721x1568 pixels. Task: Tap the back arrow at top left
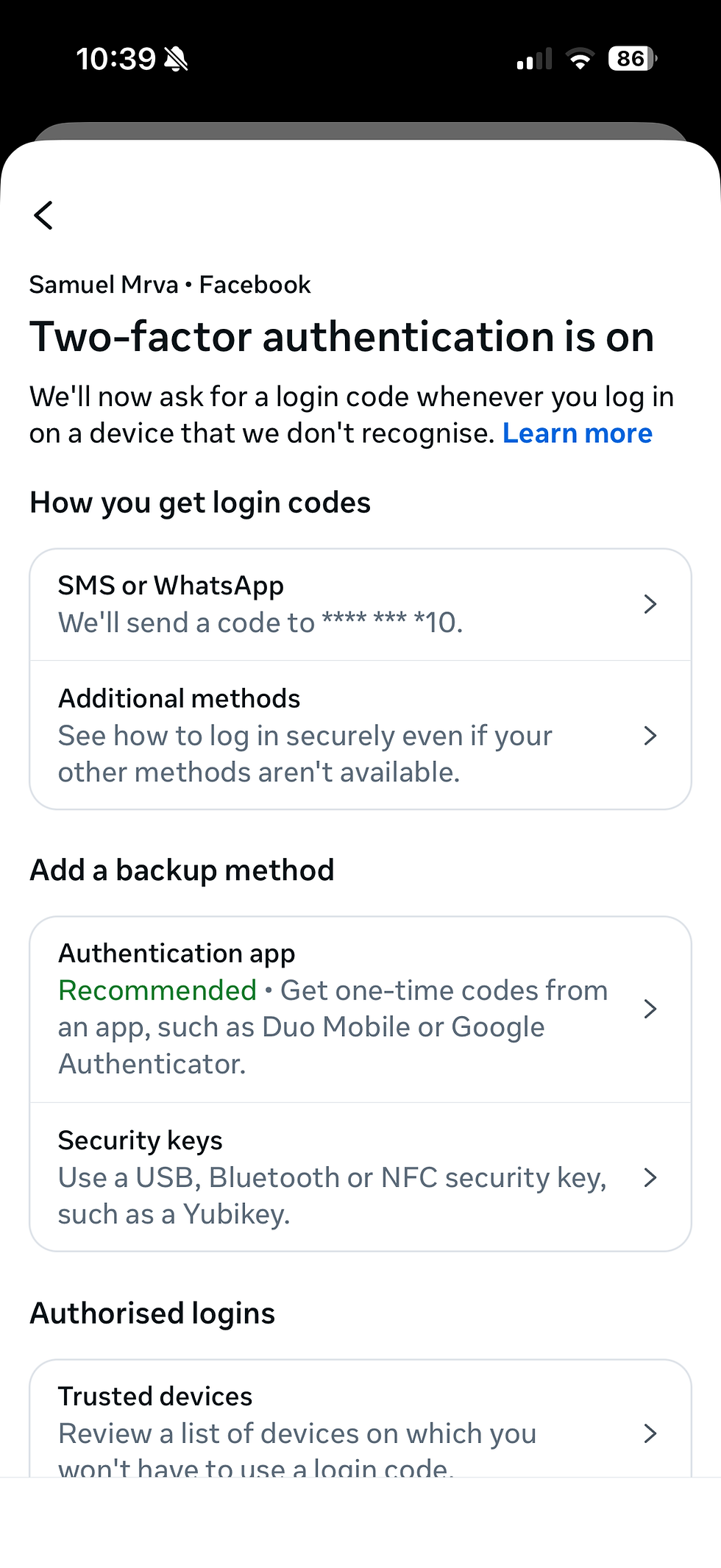43,216
